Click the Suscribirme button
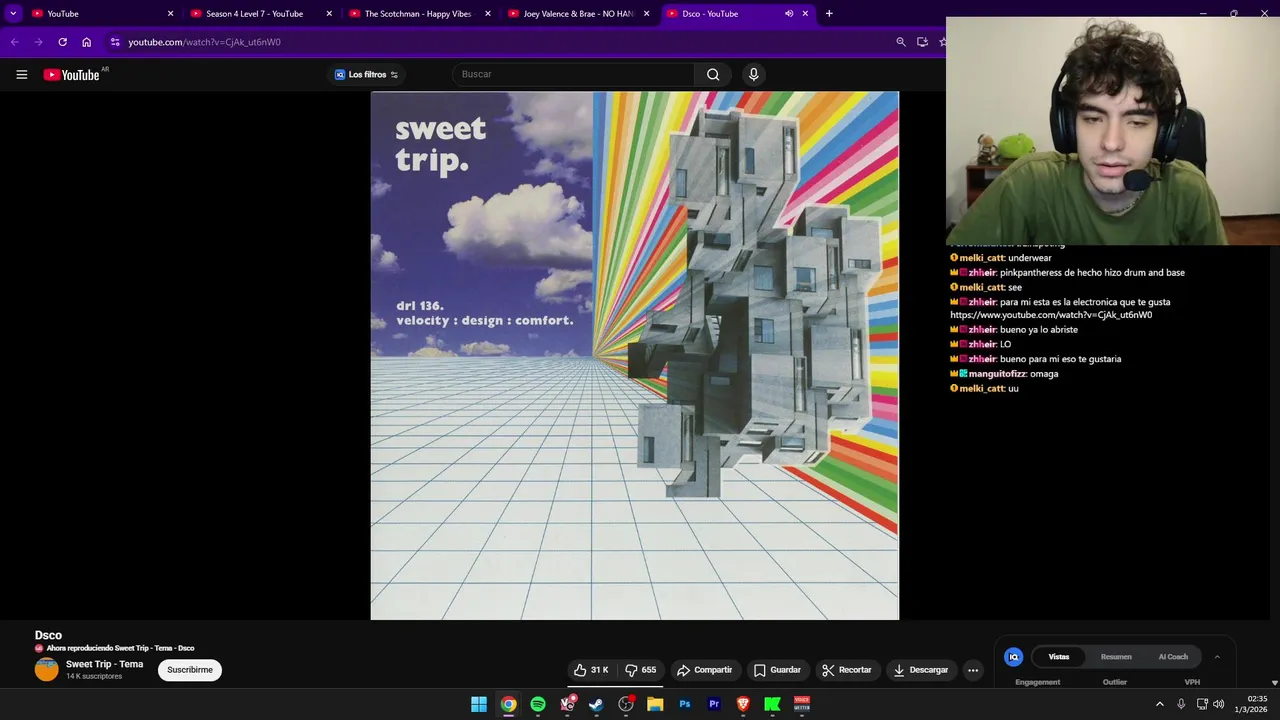The width and height of the screenshot is (1280, 720). coord(190,670)
